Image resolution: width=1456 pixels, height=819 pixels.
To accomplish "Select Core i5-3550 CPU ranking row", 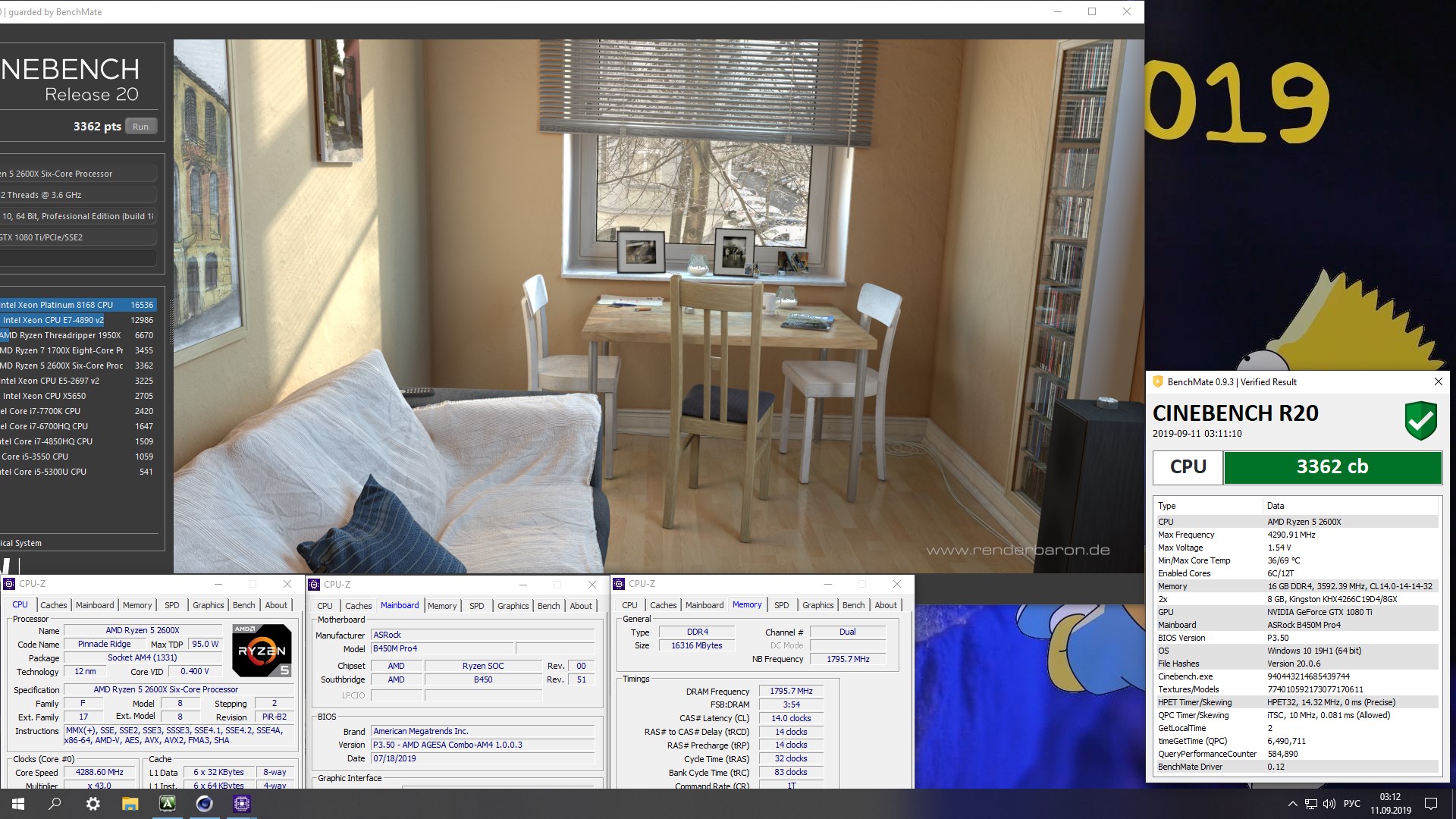I will [x=78, y=457].
